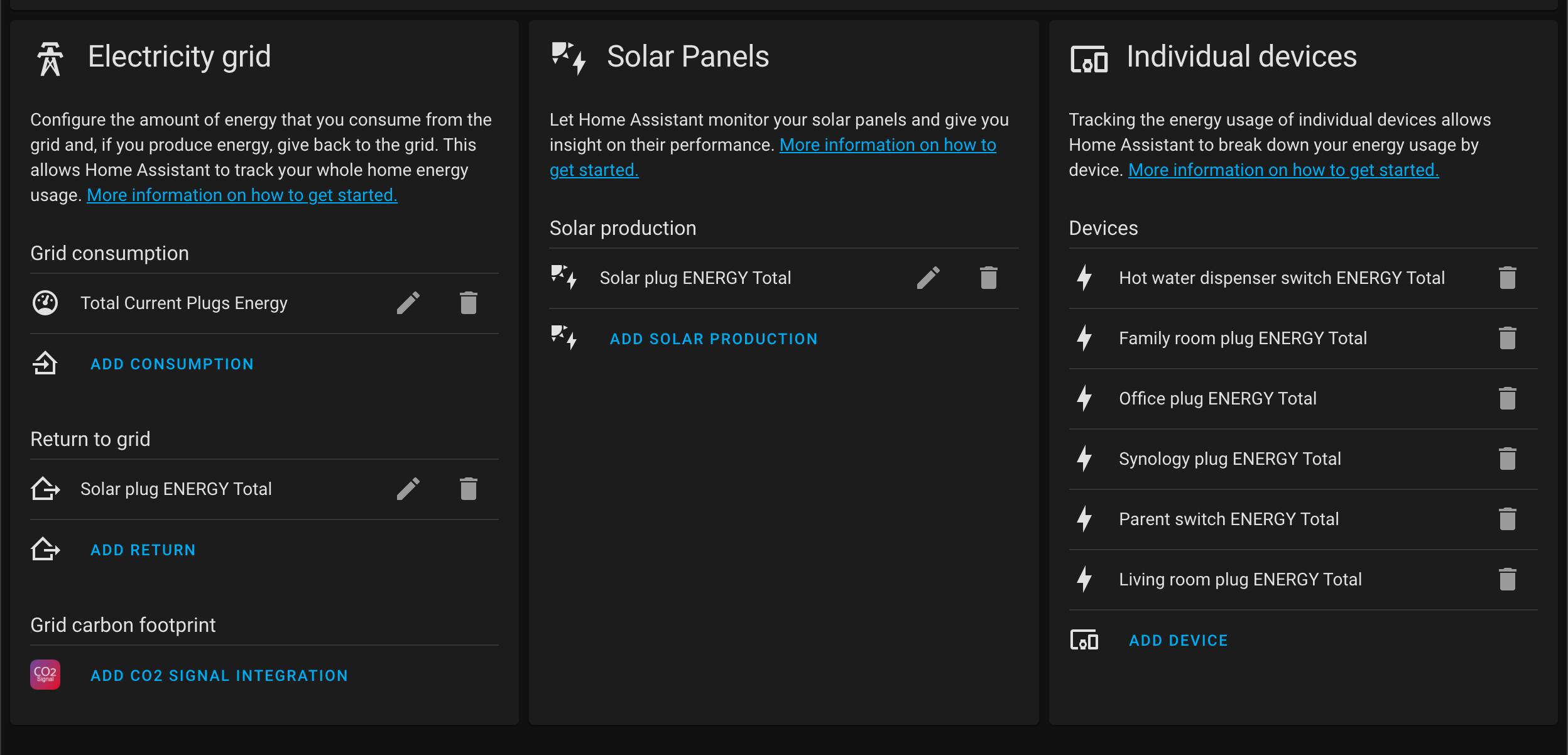The width and height of the screenshot is (1568, 755).
Task: Click lightning icon for Family room plug
Action: coord(1084,339)
